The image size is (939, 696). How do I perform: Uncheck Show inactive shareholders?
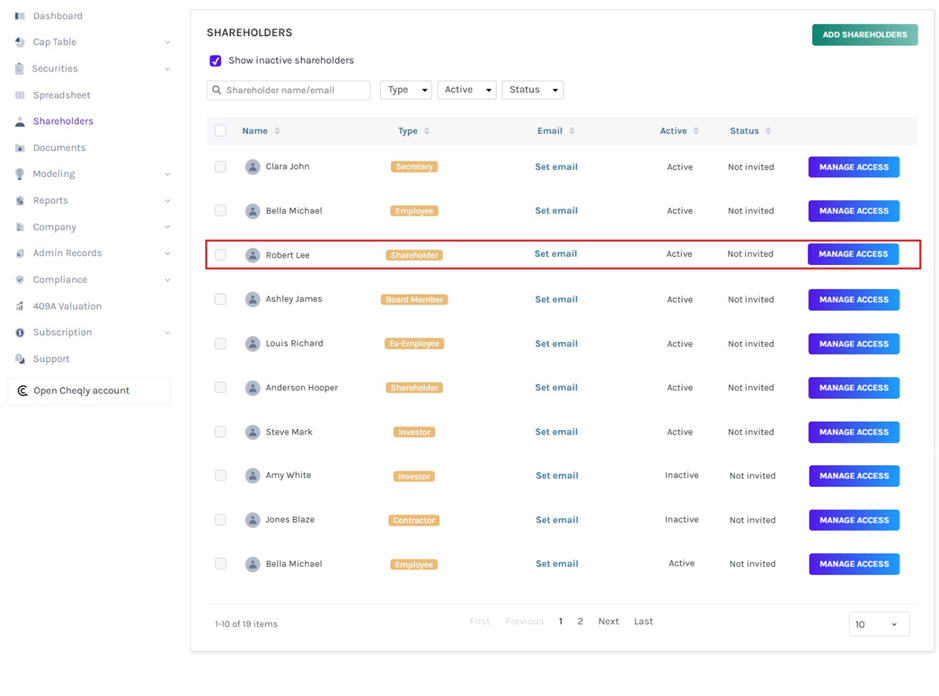(x=216, y=60)
